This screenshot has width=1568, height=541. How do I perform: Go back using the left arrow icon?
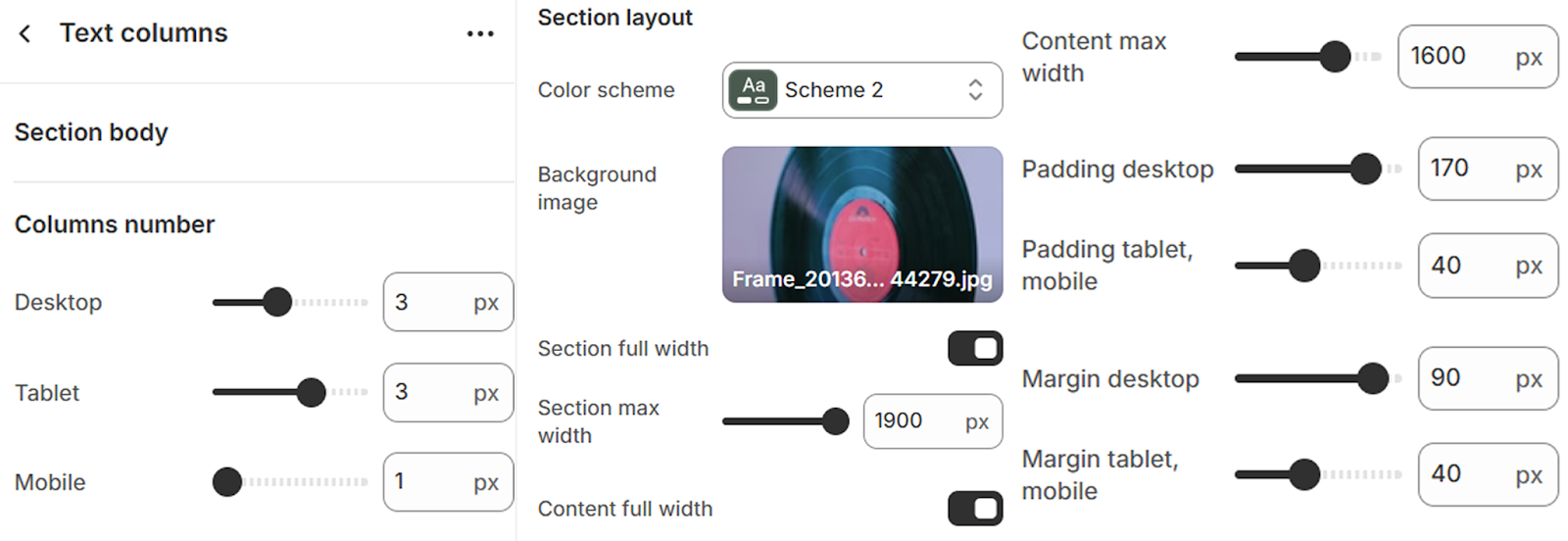click(25, 33)
